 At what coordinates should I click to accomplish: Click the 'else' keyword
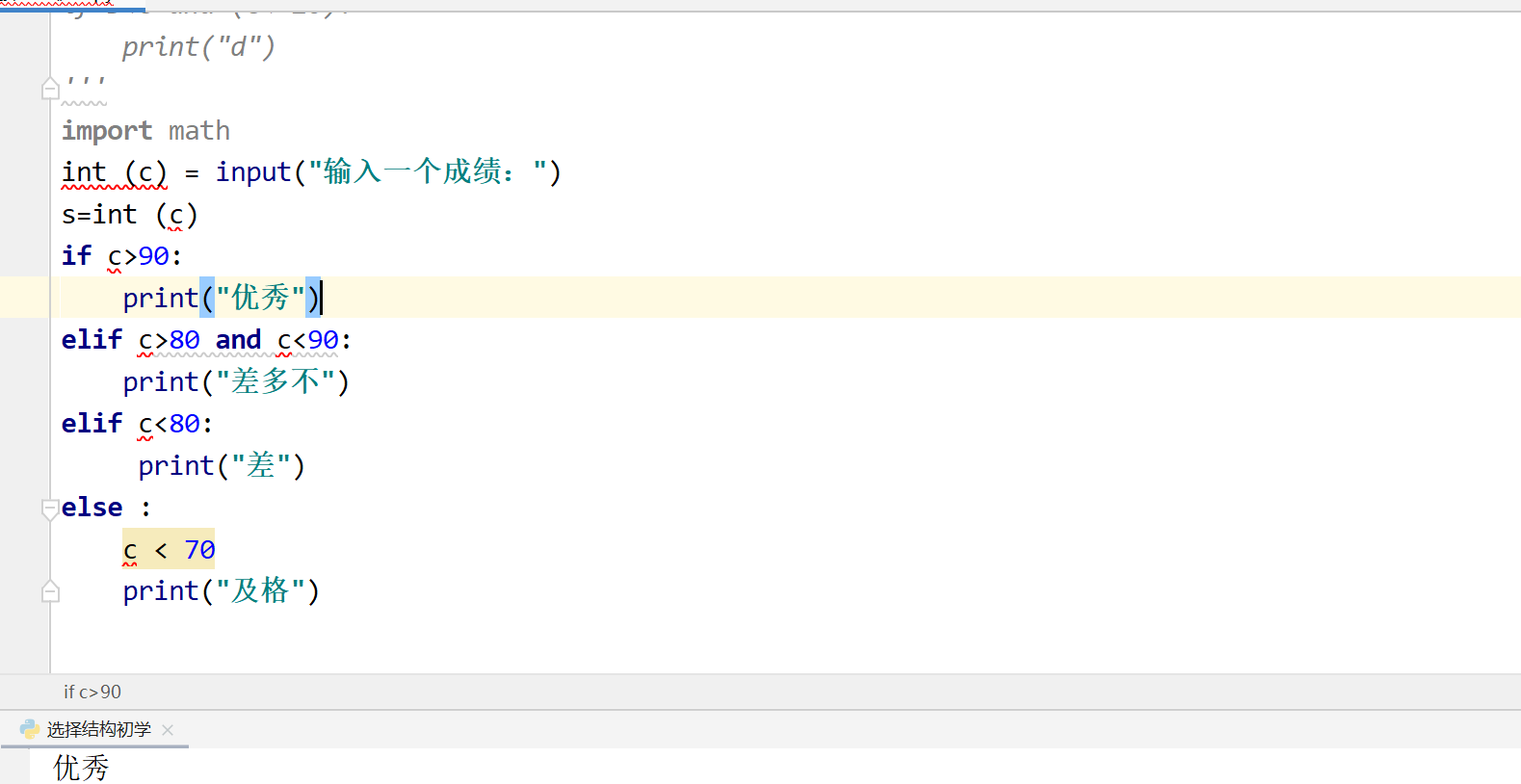(92, 508)
